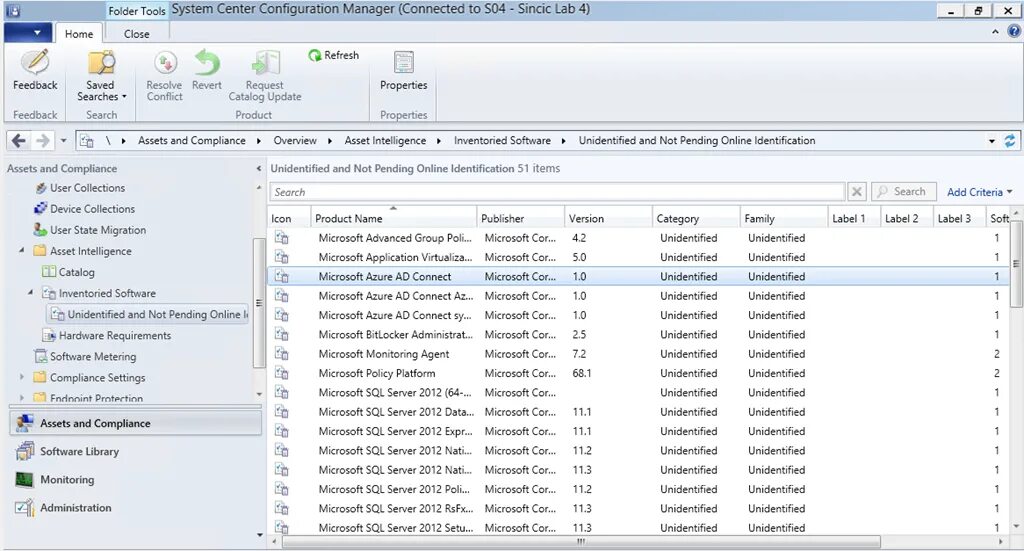Viewport: 1024px width, 551px height.
Task: Click Overview in the breadcrumb path
Action: click(x=295, y=140)
